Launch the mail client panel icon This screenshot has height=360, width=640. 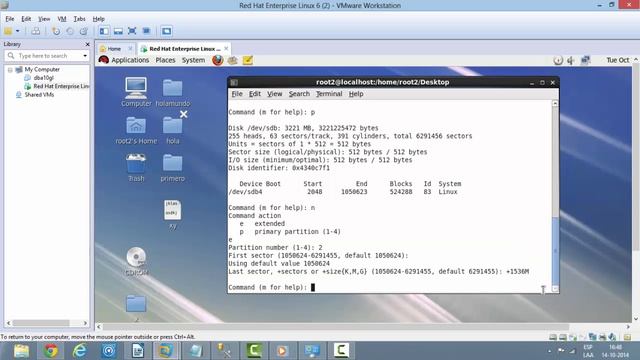pyautogui.click(x=233, y=60)
